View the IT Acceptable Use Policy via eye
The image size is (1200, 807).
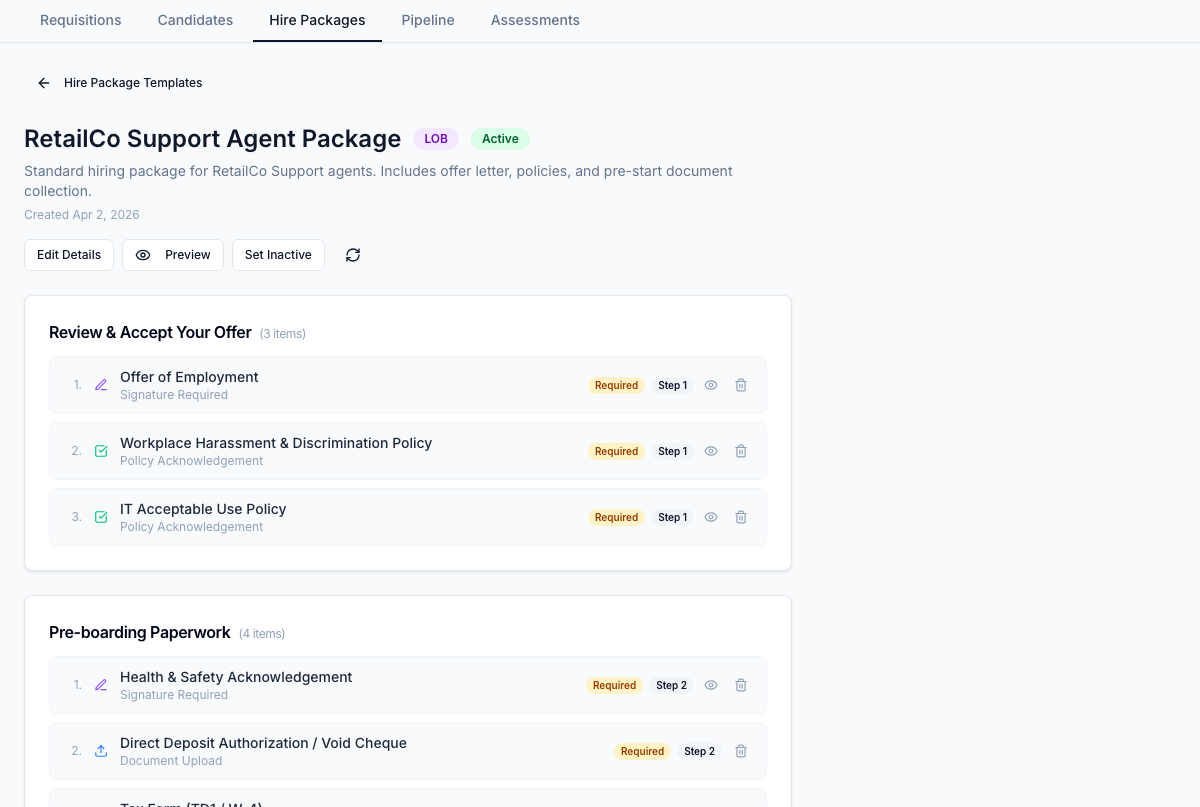tap(711, 517)
